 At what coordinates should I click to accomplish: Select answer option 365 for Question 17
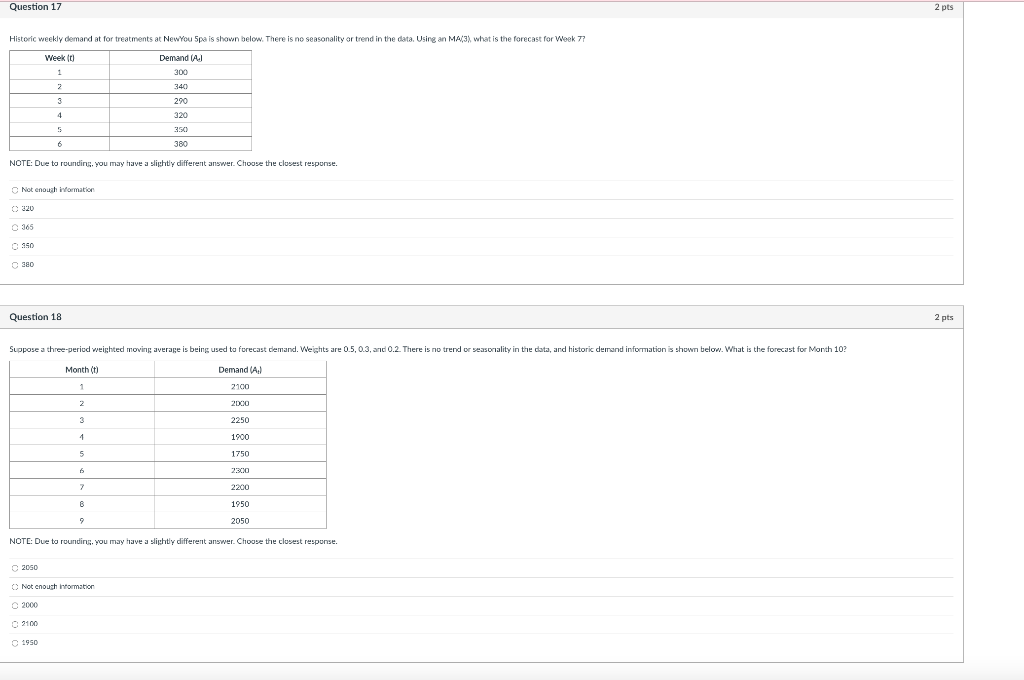click(14, 227)
